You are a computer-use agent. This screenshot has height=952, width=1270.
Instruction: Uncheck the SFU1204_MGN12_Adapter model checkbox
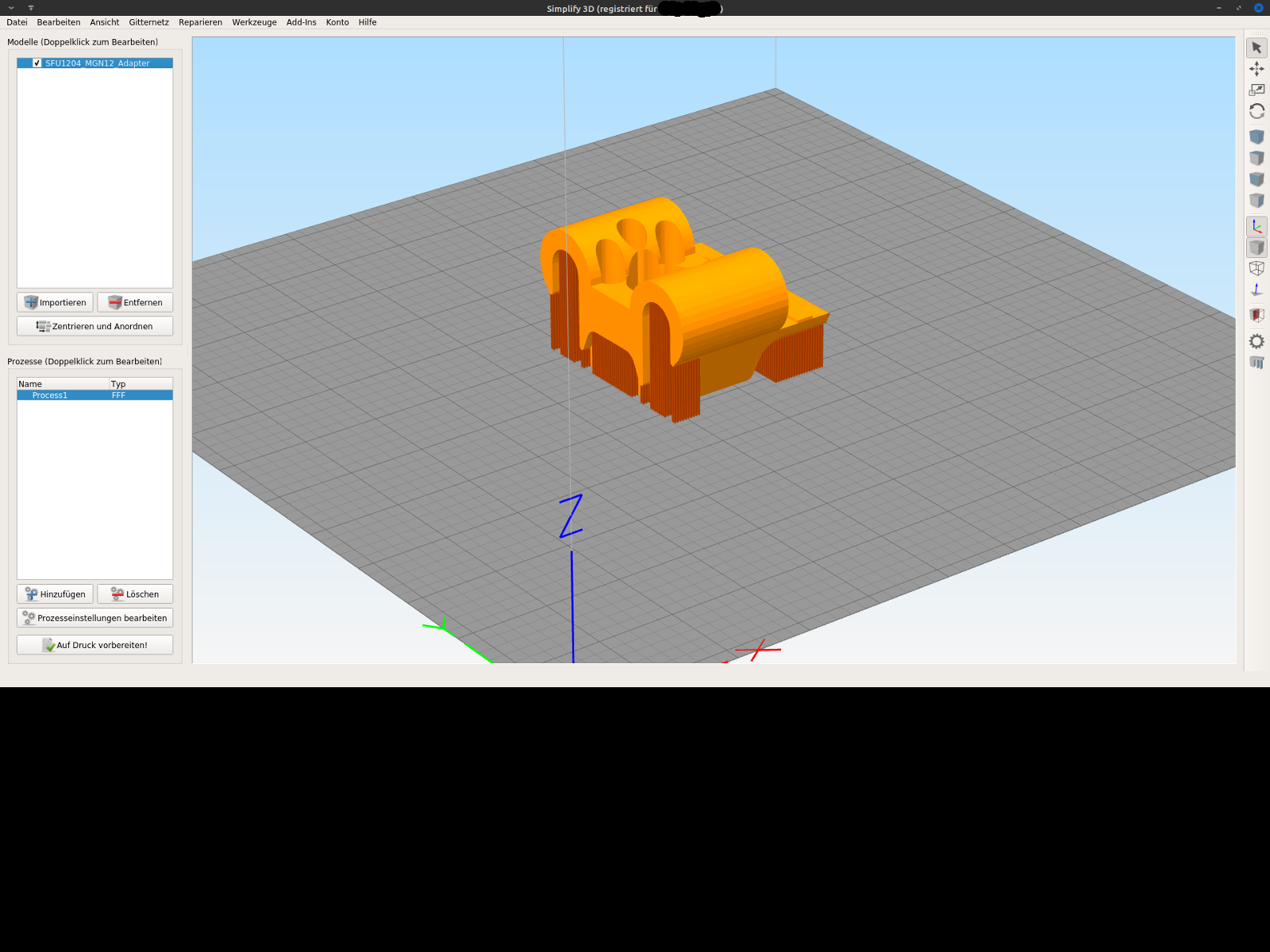[37, 63]
